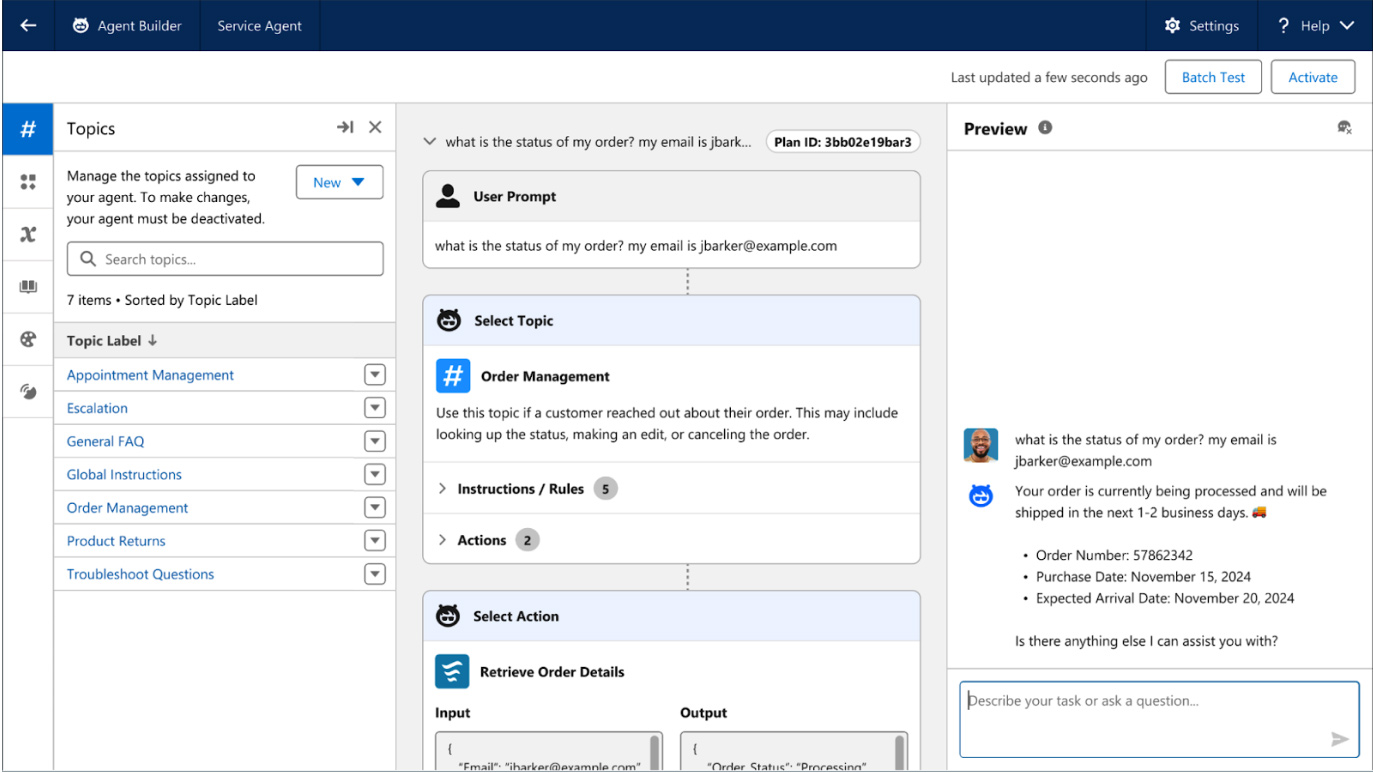Click the Search topics input field
The height and width of the screenshot is (773, 1373).
[225, 259]
